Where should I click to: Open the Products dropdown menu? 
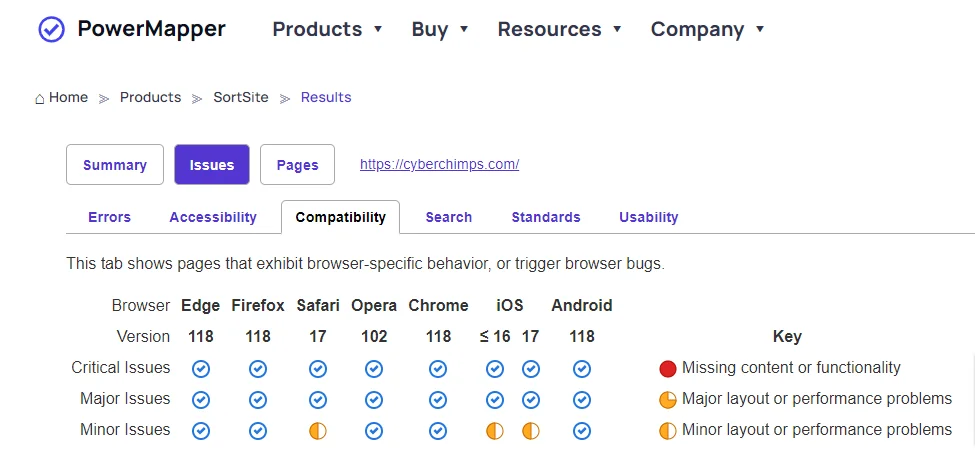pyautogui.click(x=328, y=29)
